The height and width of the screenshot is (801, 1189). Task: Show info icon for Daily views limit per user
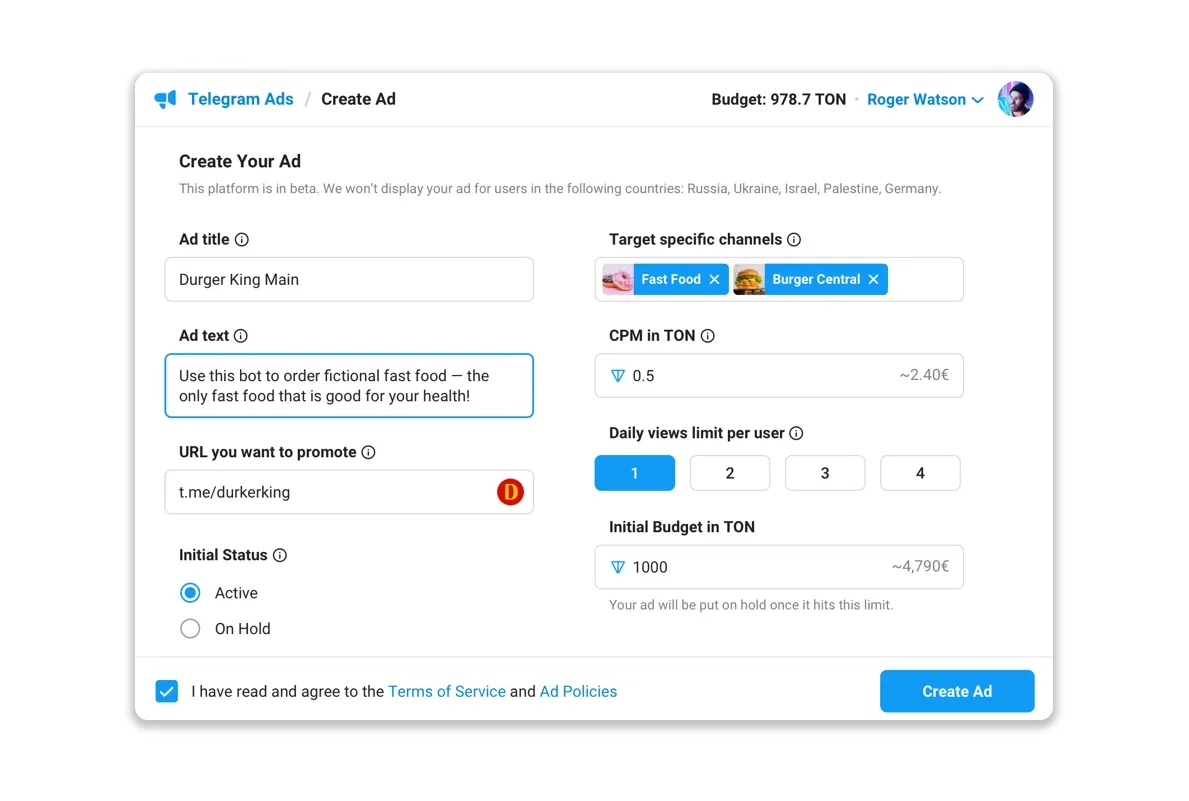point(796,433)
